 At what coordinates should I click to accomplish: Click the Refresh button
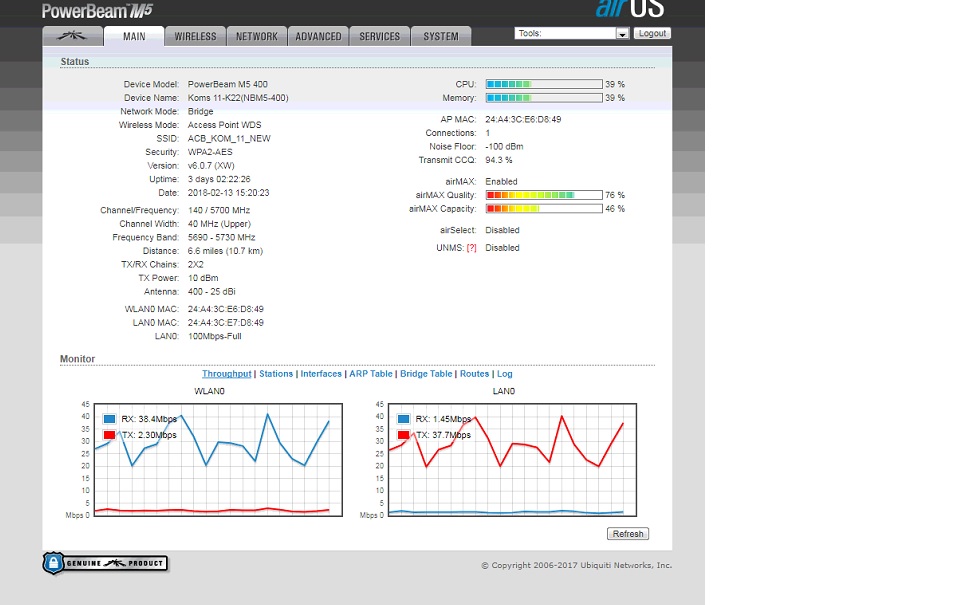(628, 534)
